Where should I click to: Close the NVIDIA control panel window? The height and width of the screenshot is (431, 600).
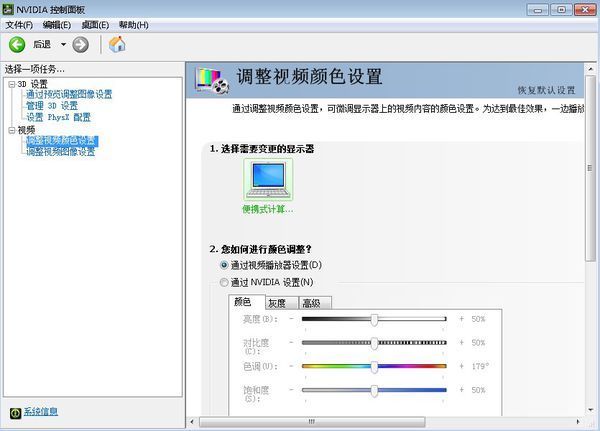[x=585, y=10]
